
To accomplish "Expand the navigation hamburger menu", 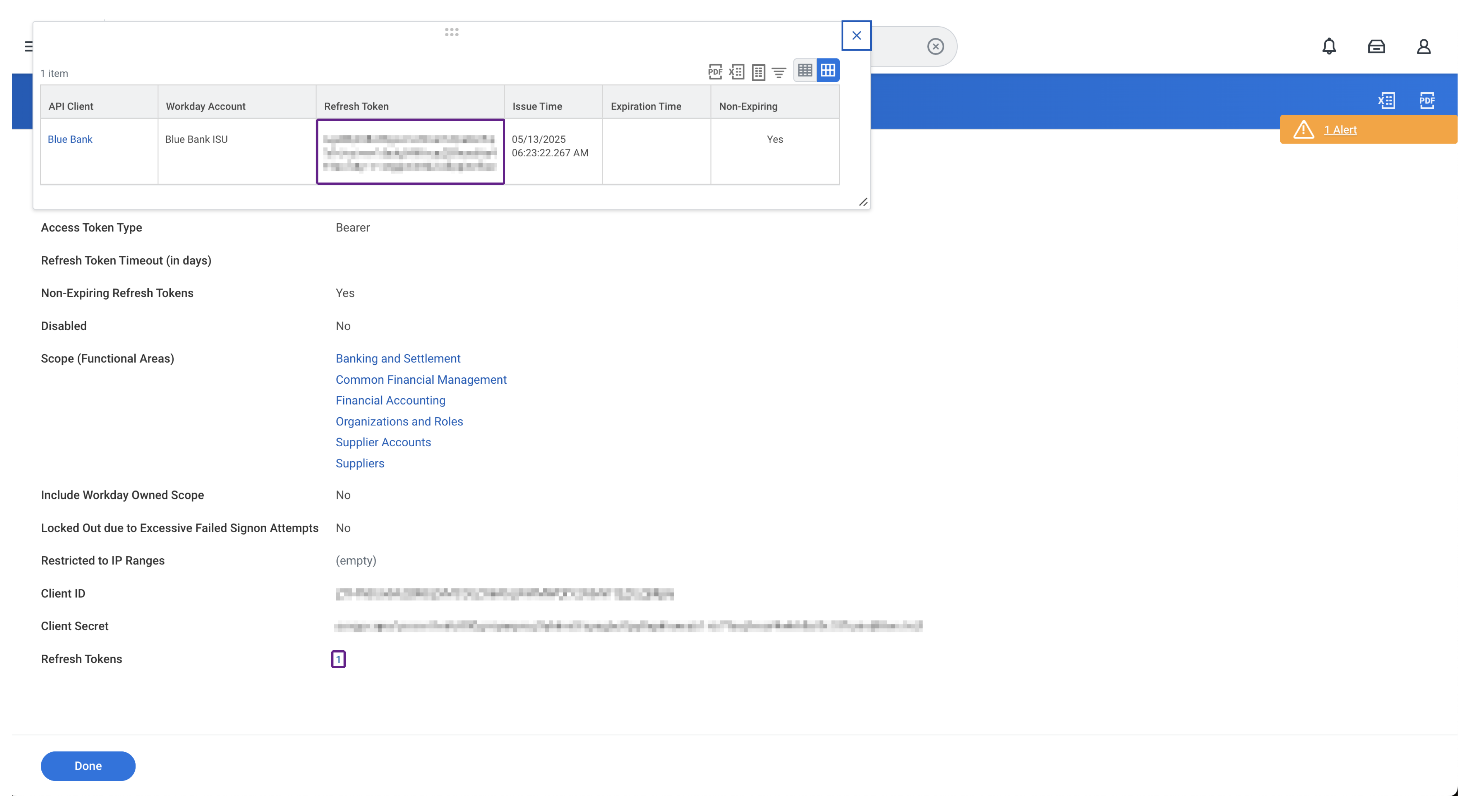I will click(x=28, y=46).
